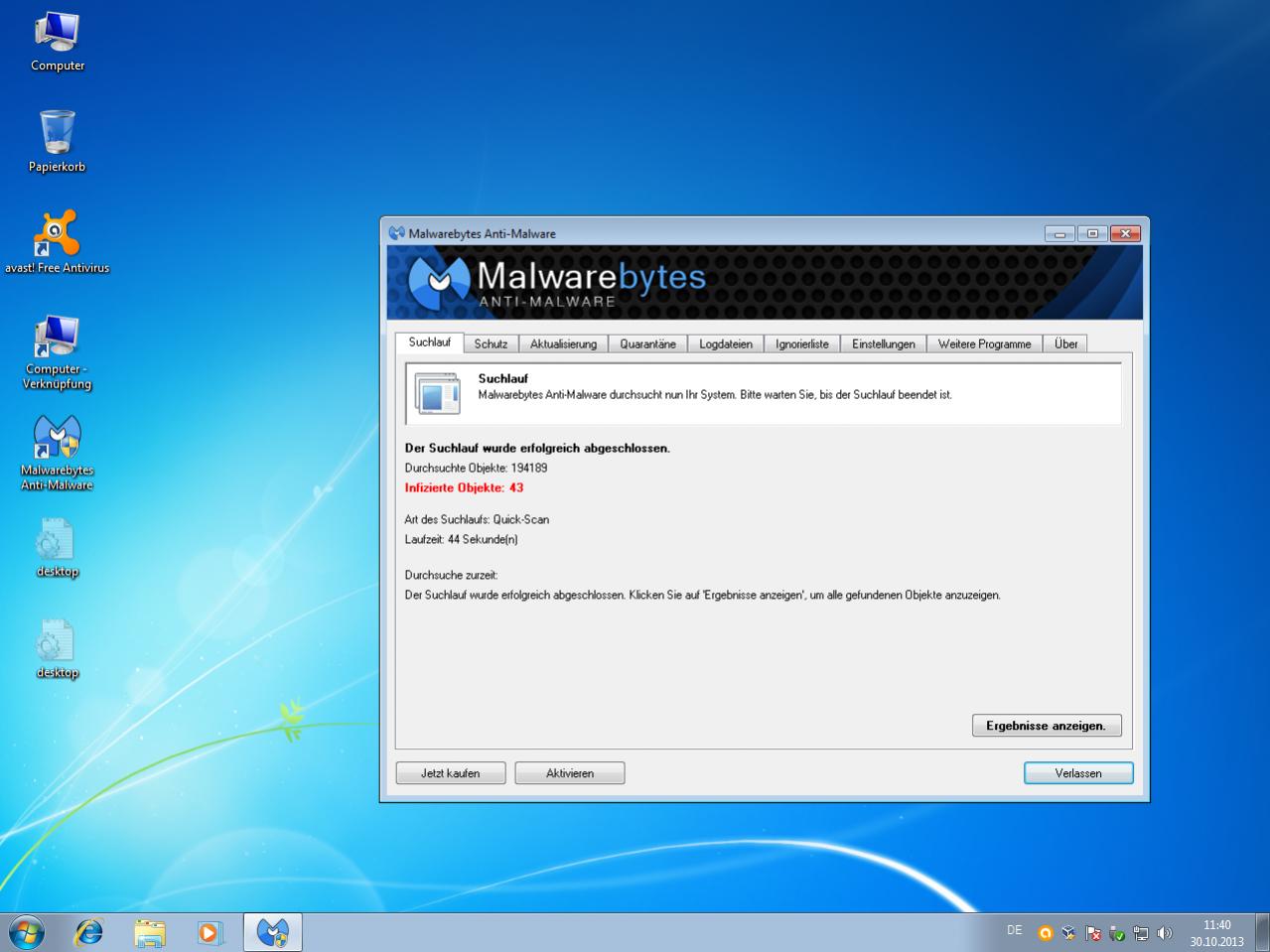This screenshot has height=952, width=1270.
Task: Open the Logdateien tab
Action: (x=726, y=343)
